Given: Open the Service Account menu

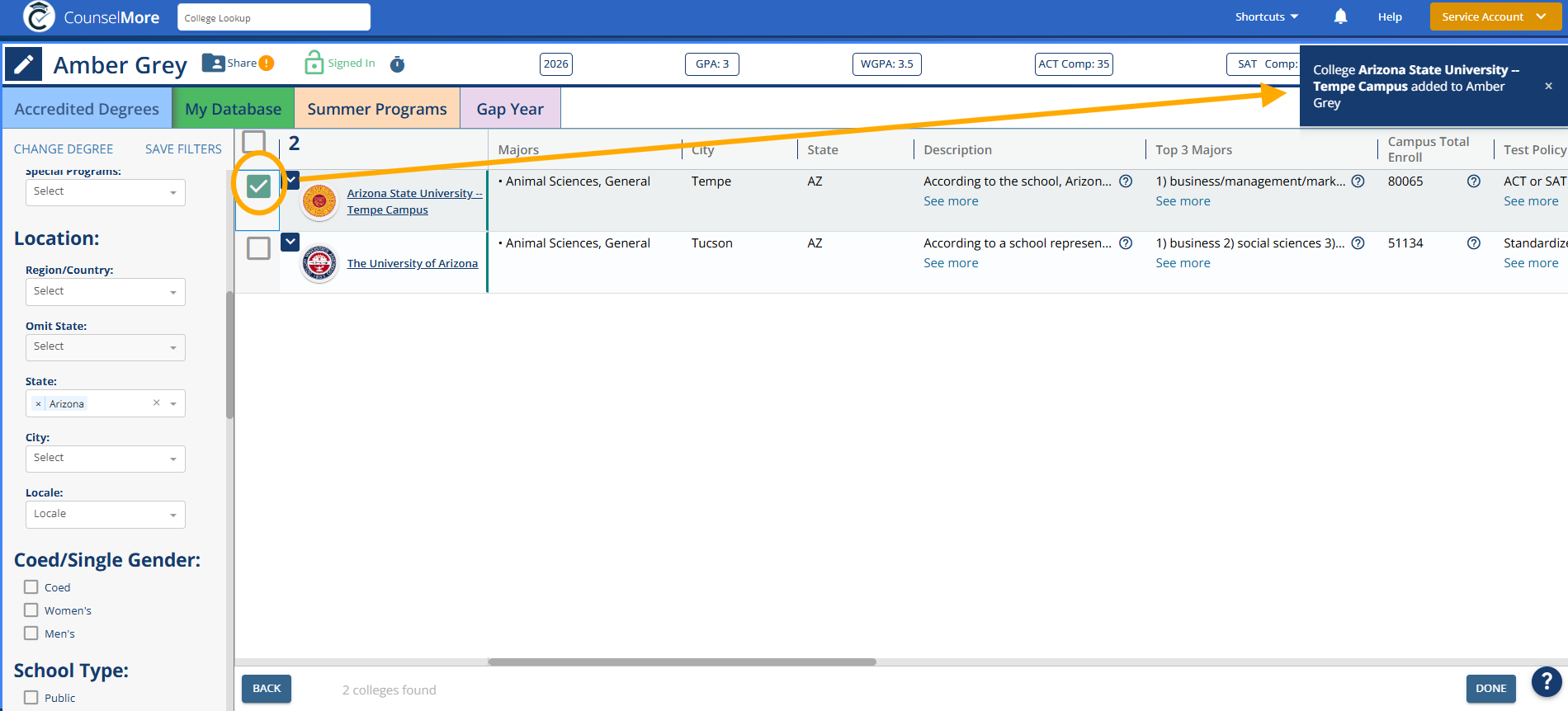Looking at the screenshot, I should pyautogui.click(x=1495, y=16).
